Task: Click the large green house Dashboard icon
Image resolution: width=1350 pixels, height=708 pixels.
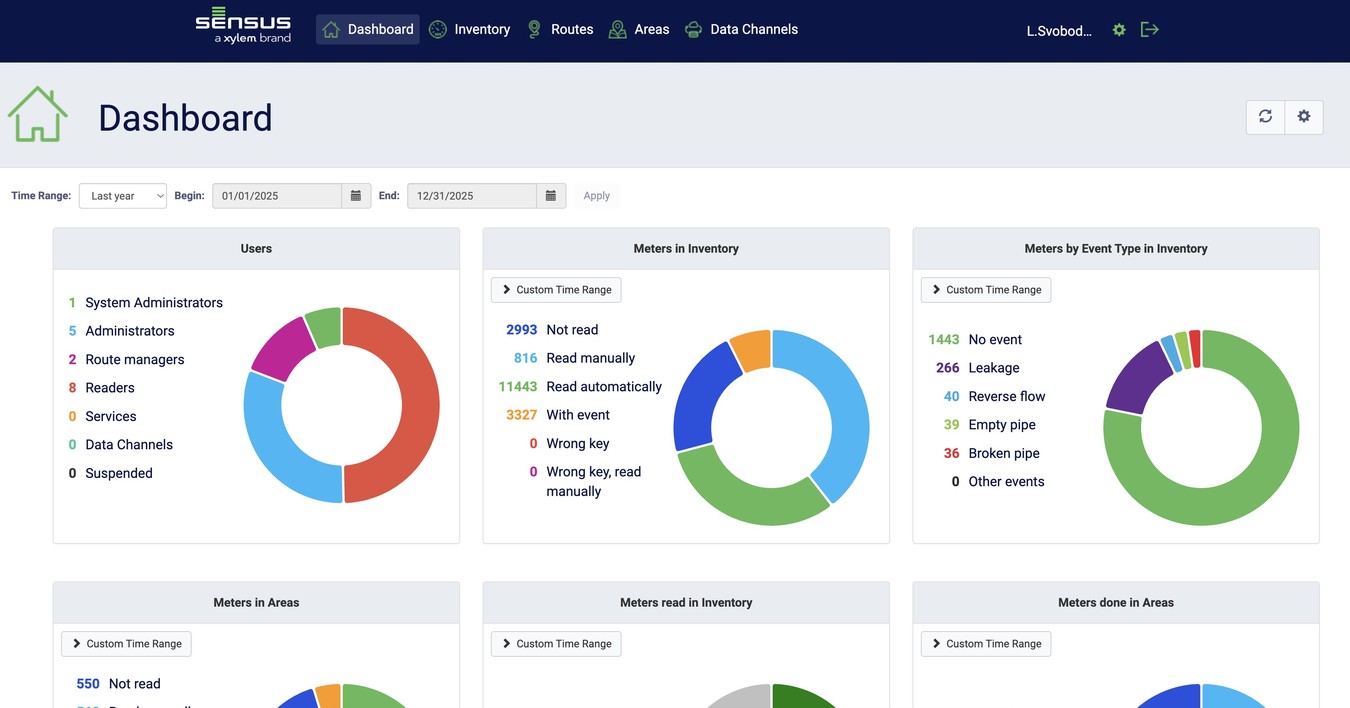Action: (38, 114)
